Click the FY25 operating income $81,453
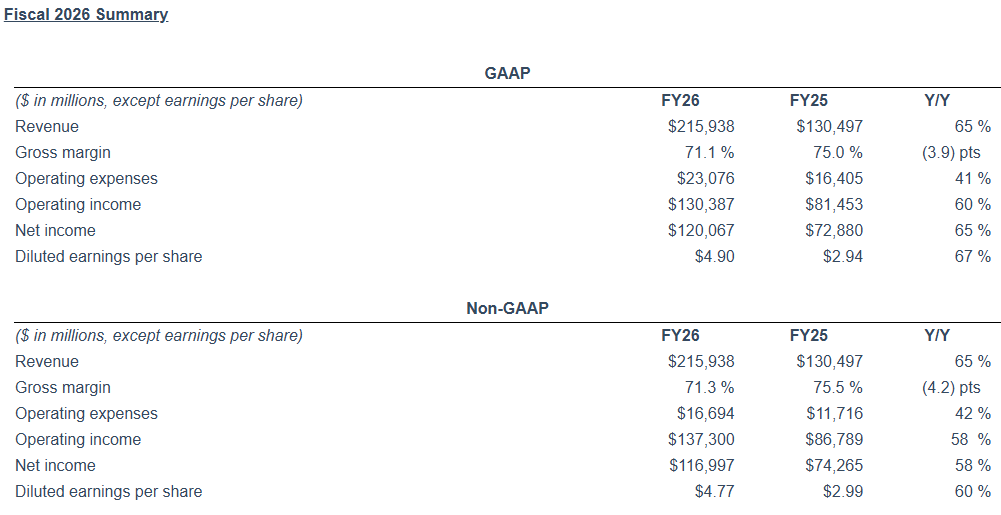The height and width of the screenshot is (515, 1001). pos(833,205)
